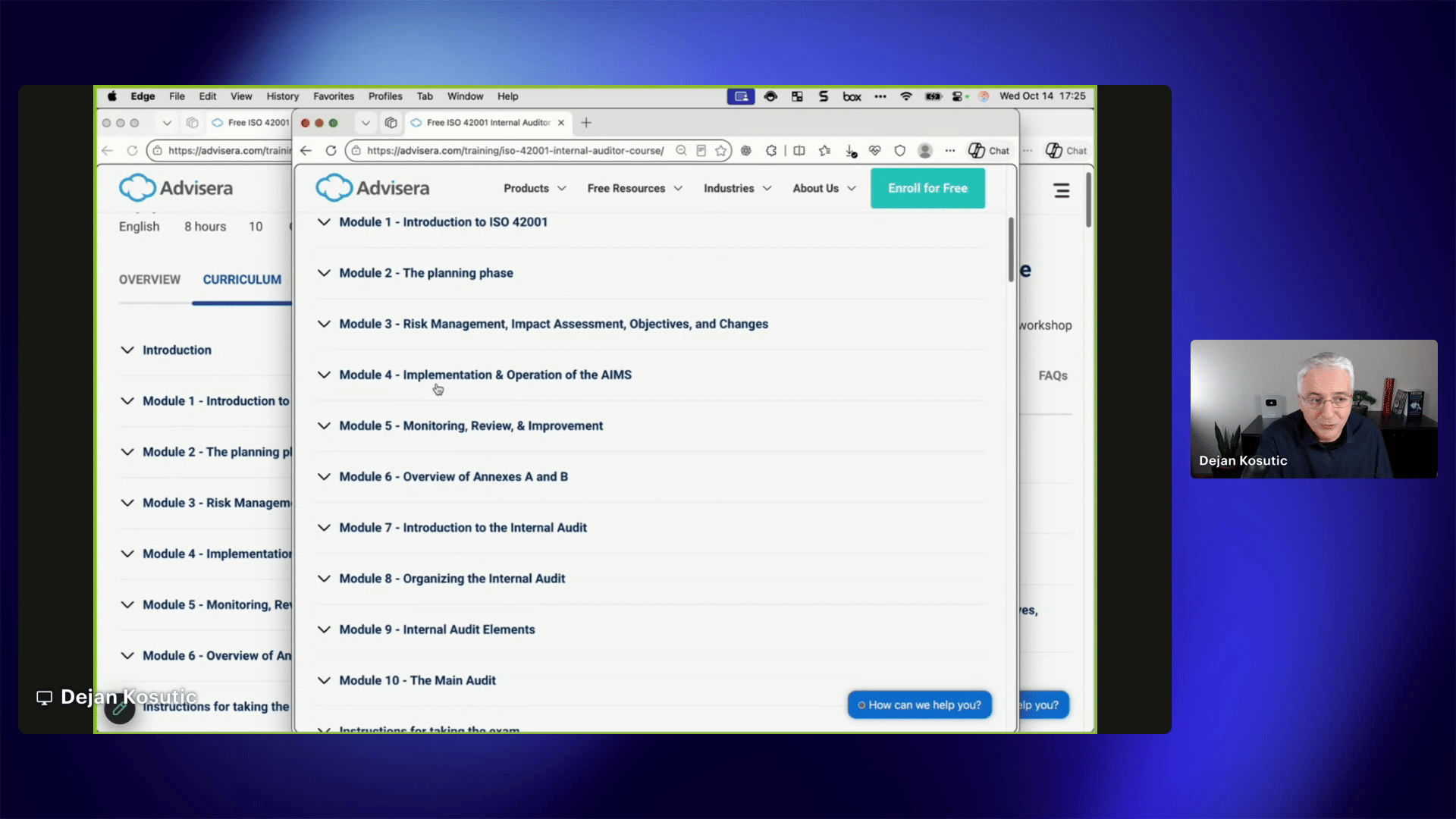Open the Industries dropdown menu

pyautogui.click(x=737, y=188)
